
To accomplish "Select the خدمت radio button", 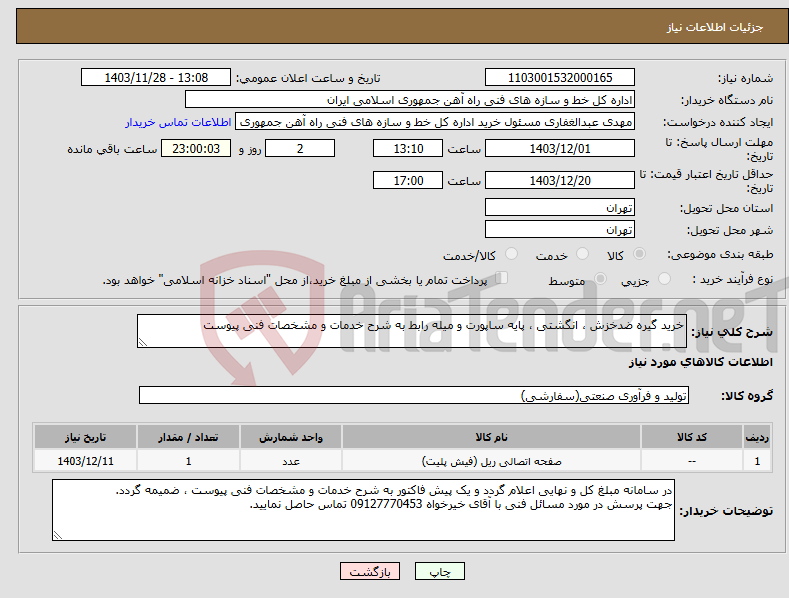I will coord(582,254).
